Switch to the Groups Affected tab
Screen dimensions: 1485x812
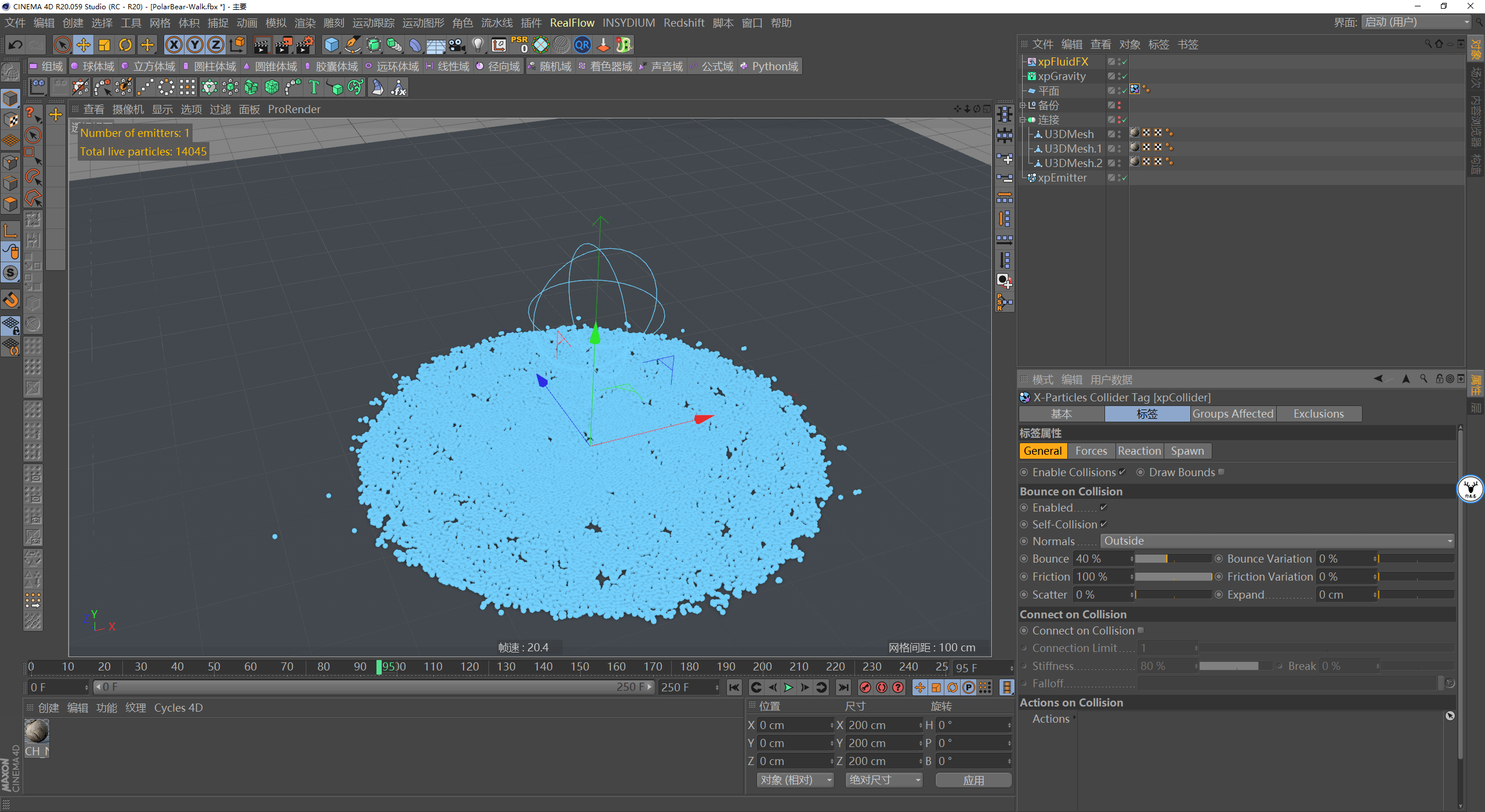coord(1233,414)
